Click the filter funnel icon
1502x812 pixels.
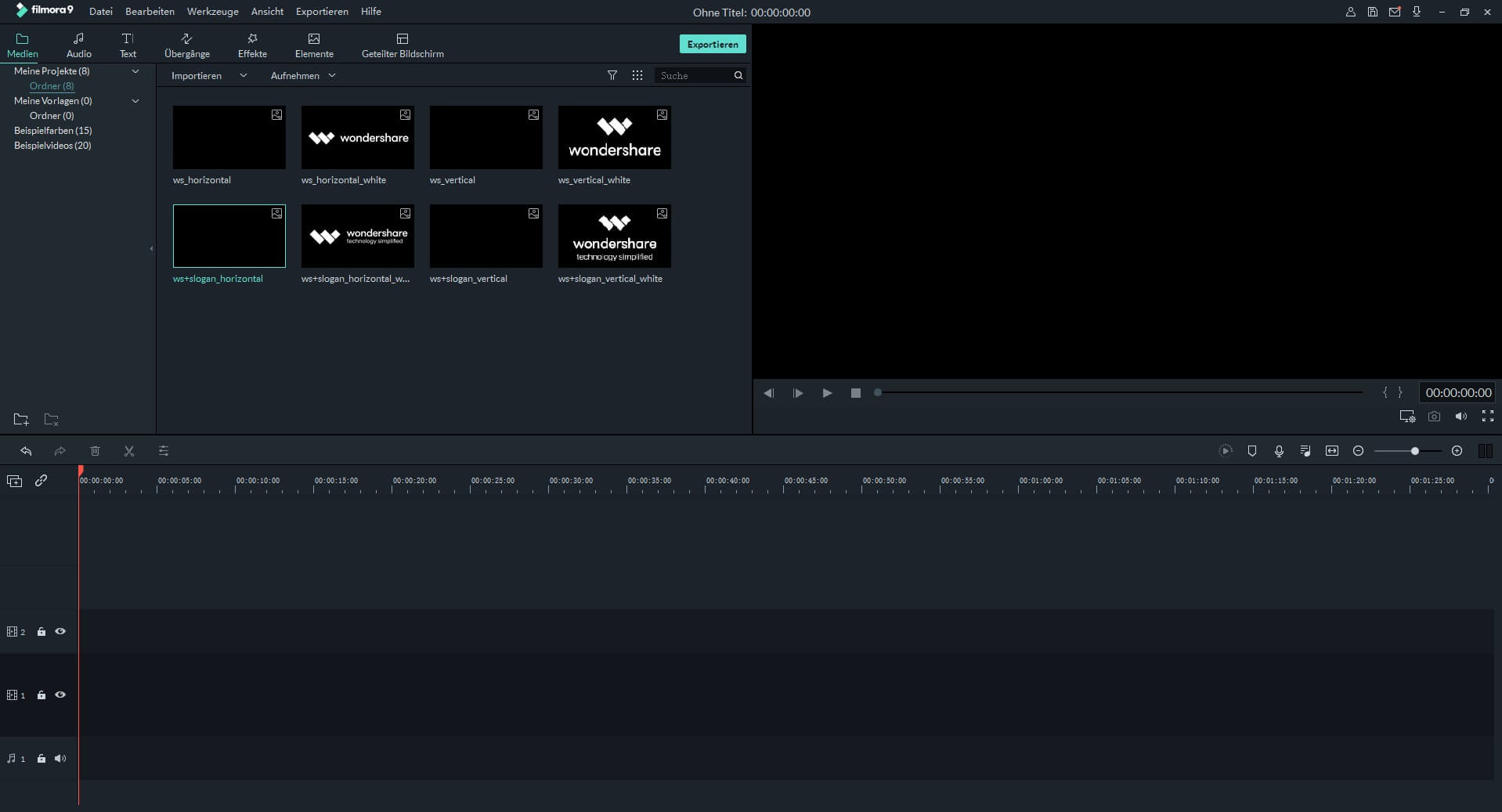[612, 75]
